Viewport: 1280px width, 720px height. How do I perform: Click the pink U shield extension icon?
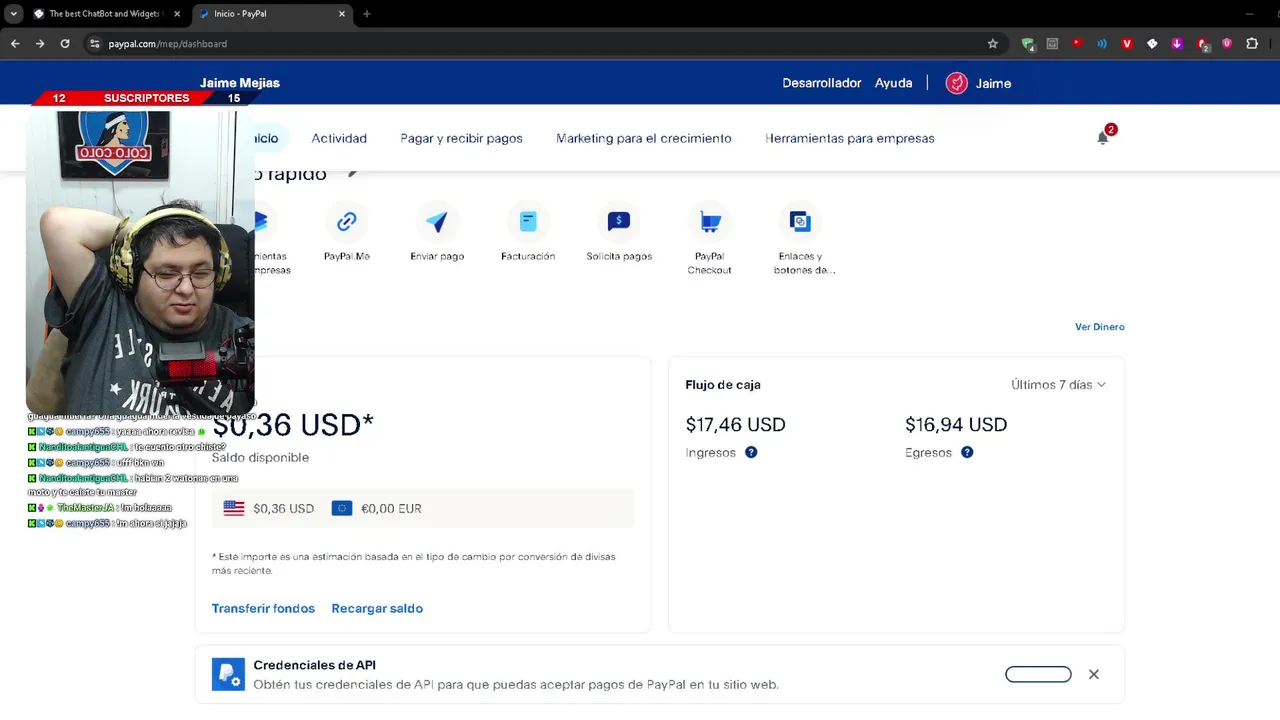click(x=1227, y=44)
